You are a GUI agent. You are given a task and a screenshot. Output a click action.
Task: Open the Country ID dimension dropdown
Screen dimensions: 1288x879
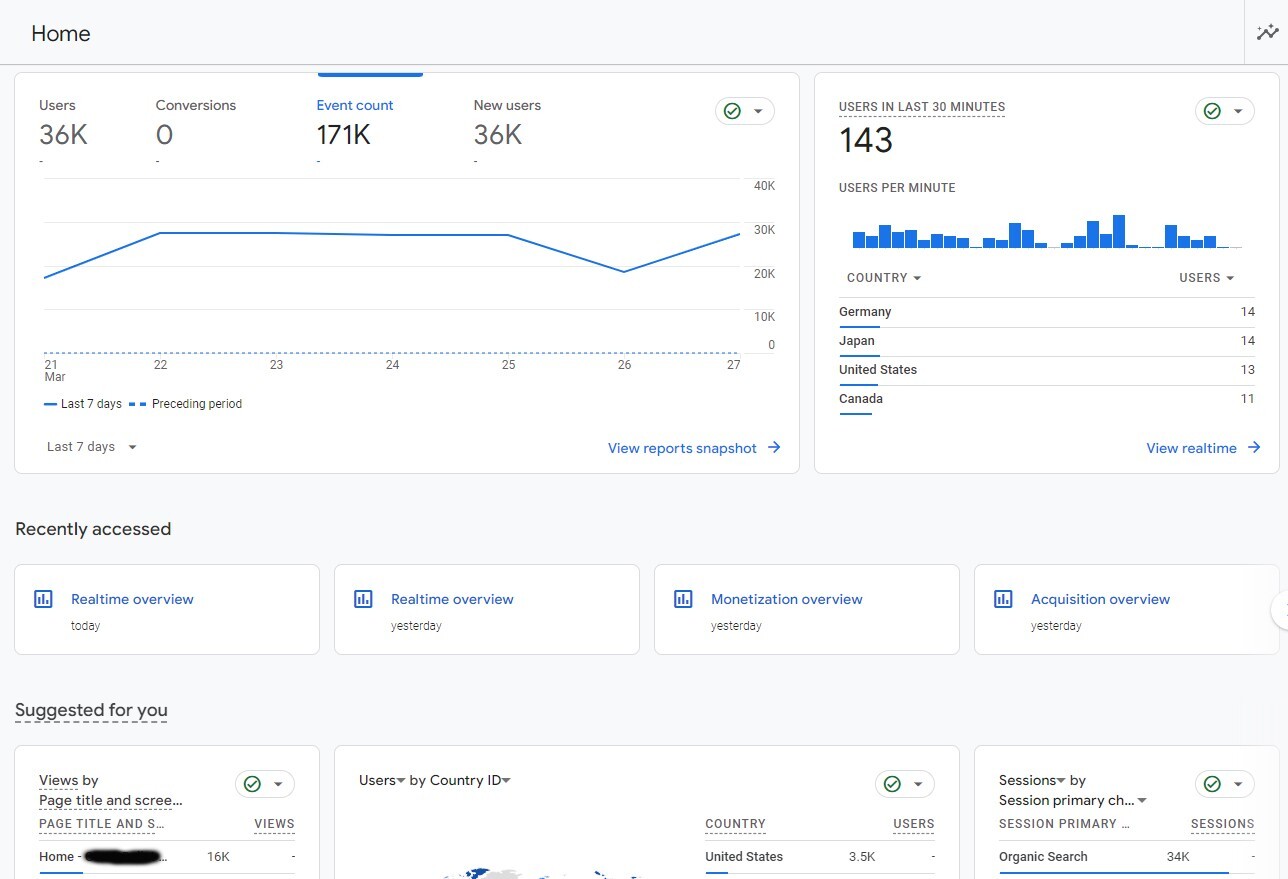coord(470,780)
